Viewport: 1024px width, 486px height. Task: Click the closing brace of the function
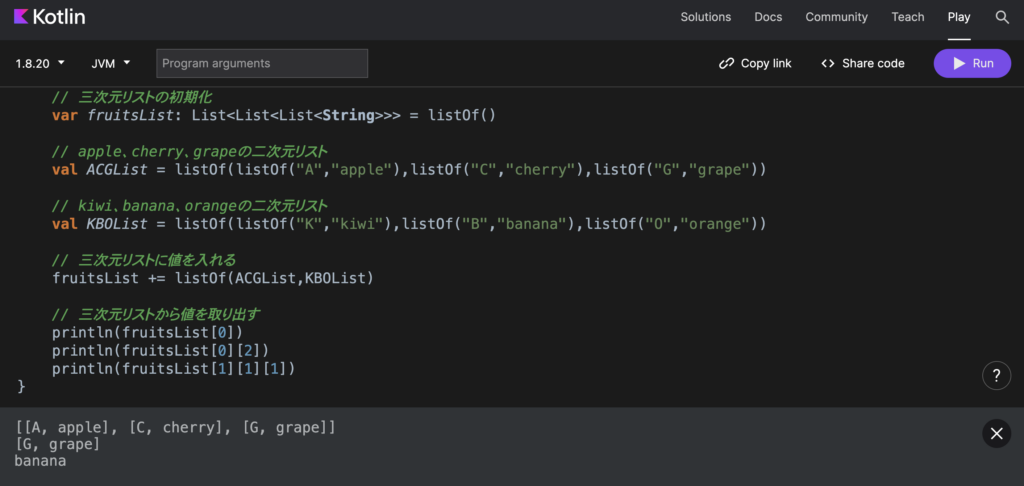[x=21, y=387]
